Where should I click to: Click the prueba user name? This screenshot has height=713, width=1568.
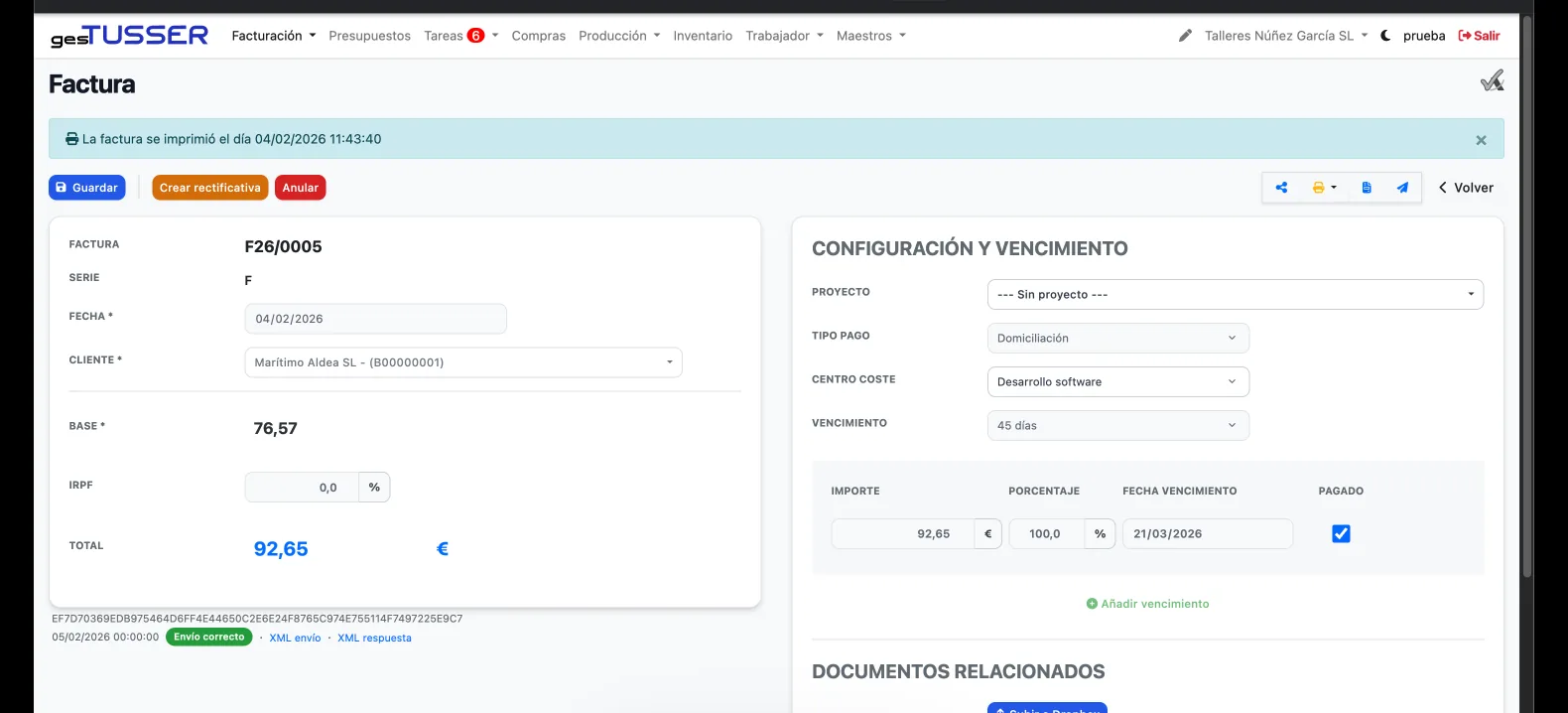[1424, 36]
